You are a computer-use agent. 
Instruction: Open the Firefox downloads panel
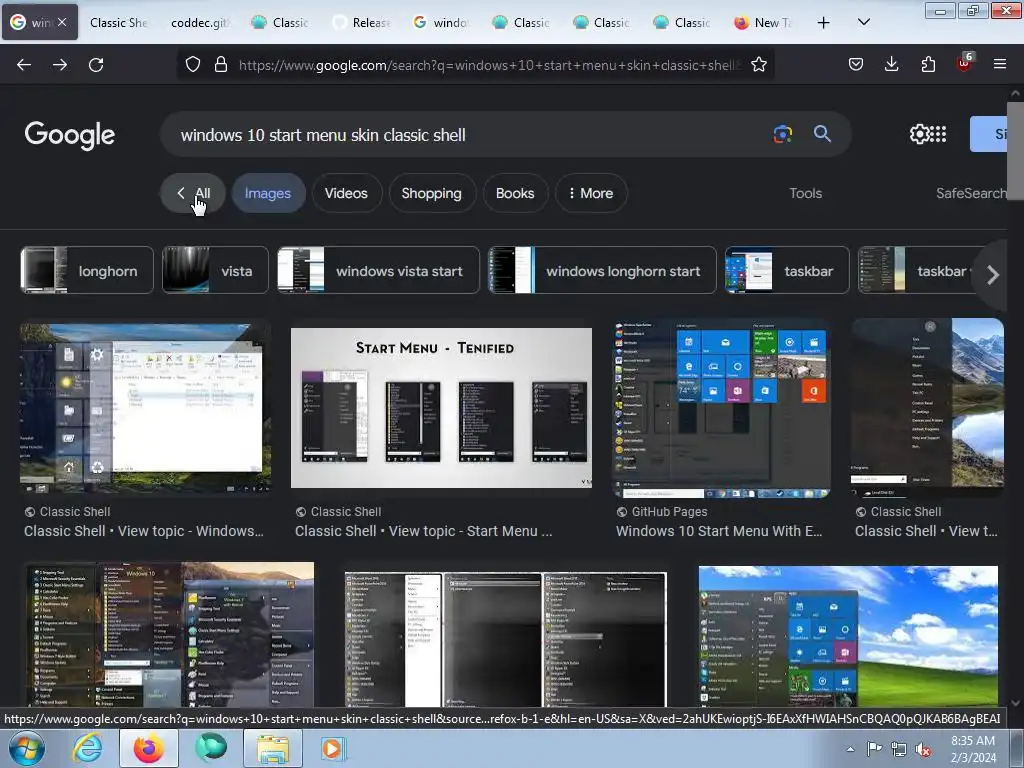[x=891, y=64]
